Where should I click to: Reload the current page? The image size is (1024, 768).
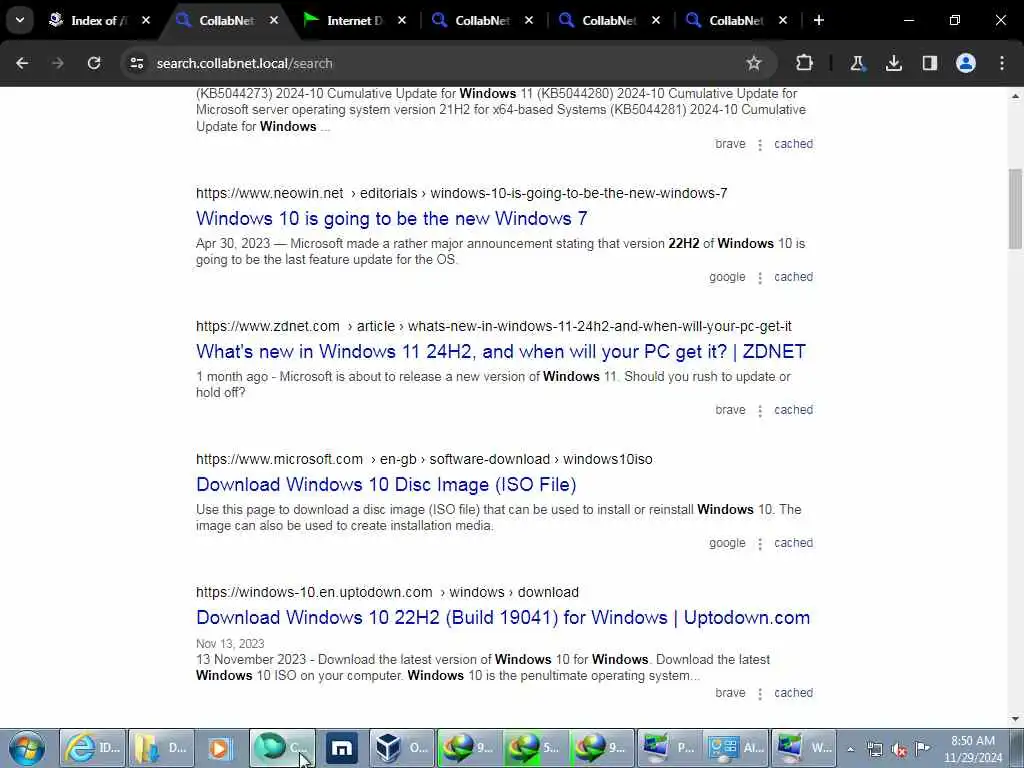pos(94,63)
